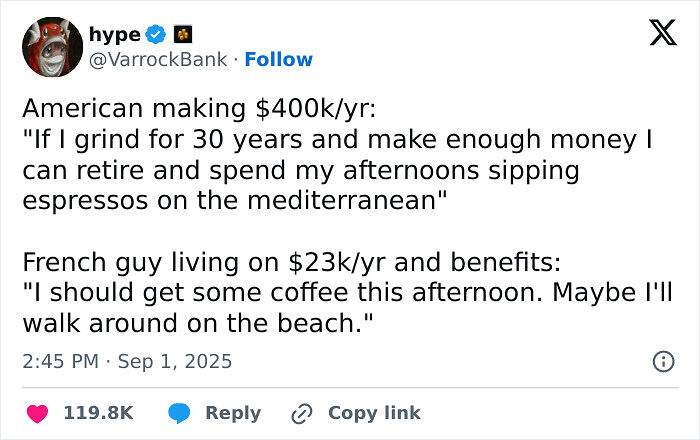
Task: Click the chain link icon
Action: tap(302, 413)
